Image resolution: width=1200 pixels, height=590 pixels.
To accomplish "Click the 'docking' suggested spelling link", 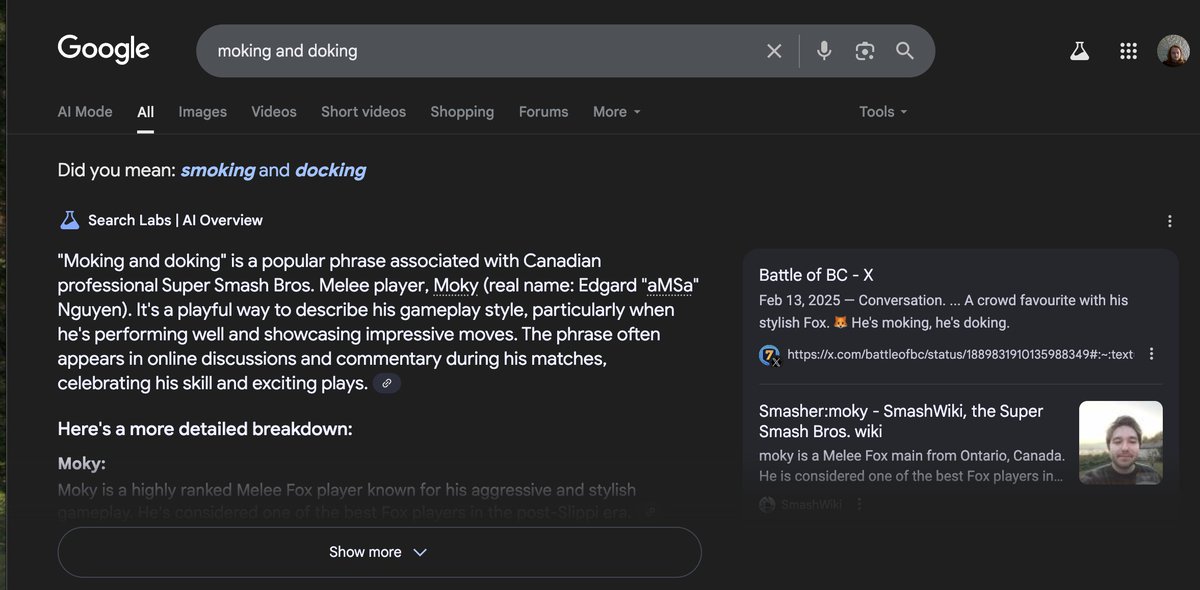I will point(330,170).
